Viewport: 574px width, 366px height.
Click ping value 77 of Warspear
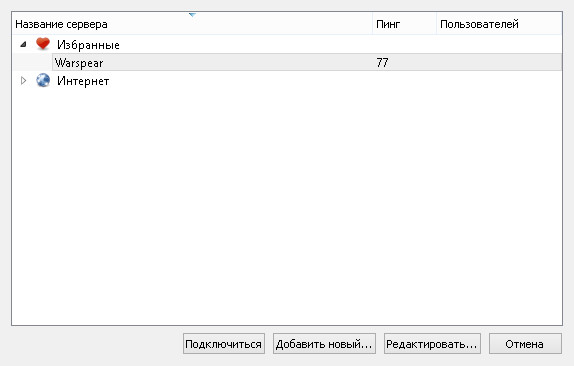point(382,62)
